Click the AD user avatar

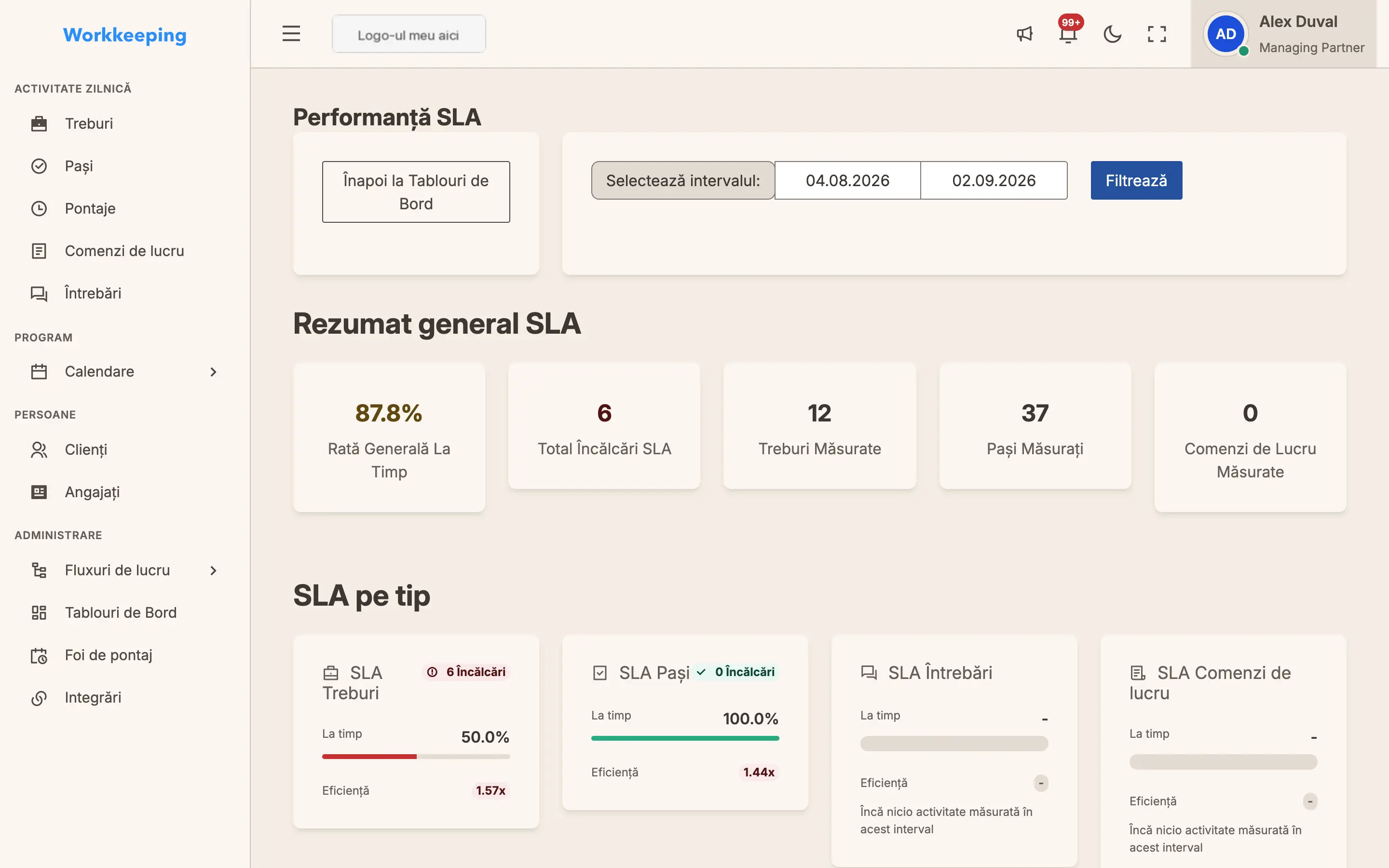[x=1226, y=34]
